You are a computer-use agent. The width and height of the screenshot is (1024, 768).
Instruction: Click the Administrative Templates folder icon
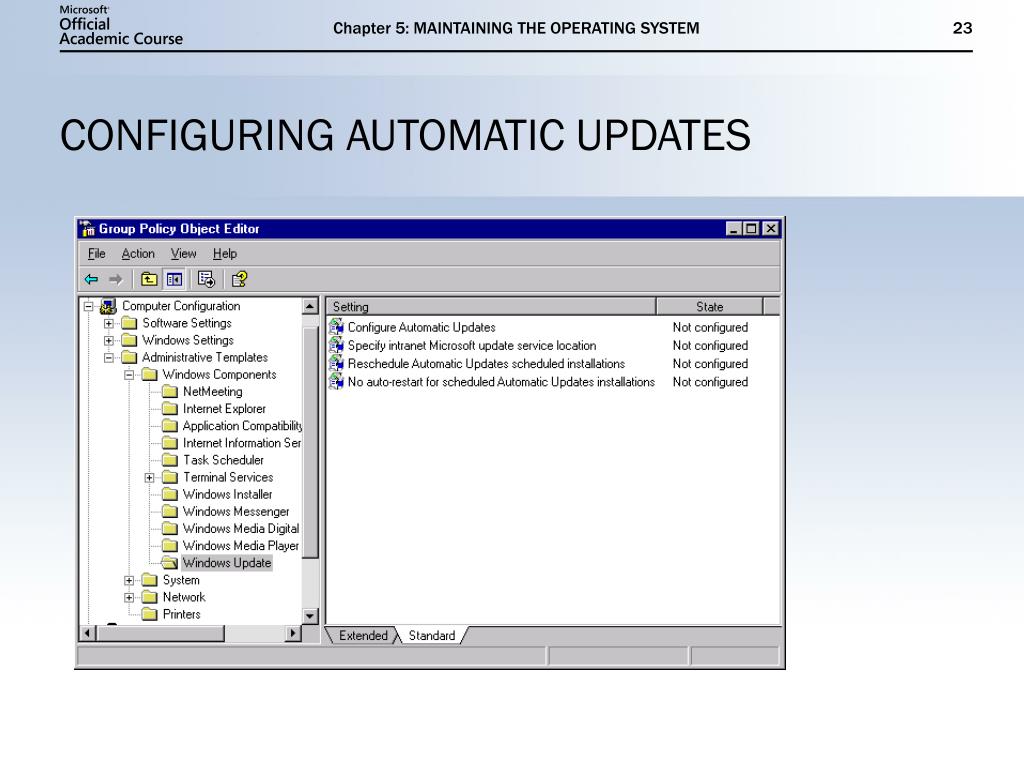coord(129,357)
